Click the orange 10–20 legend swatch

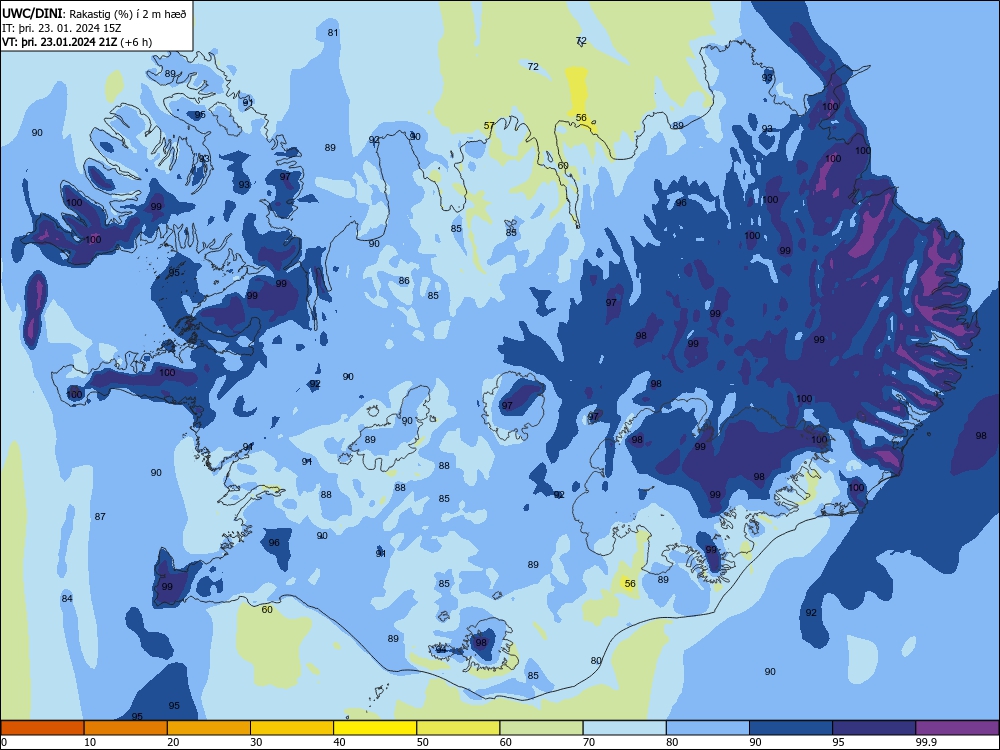(x=126, y=728)
